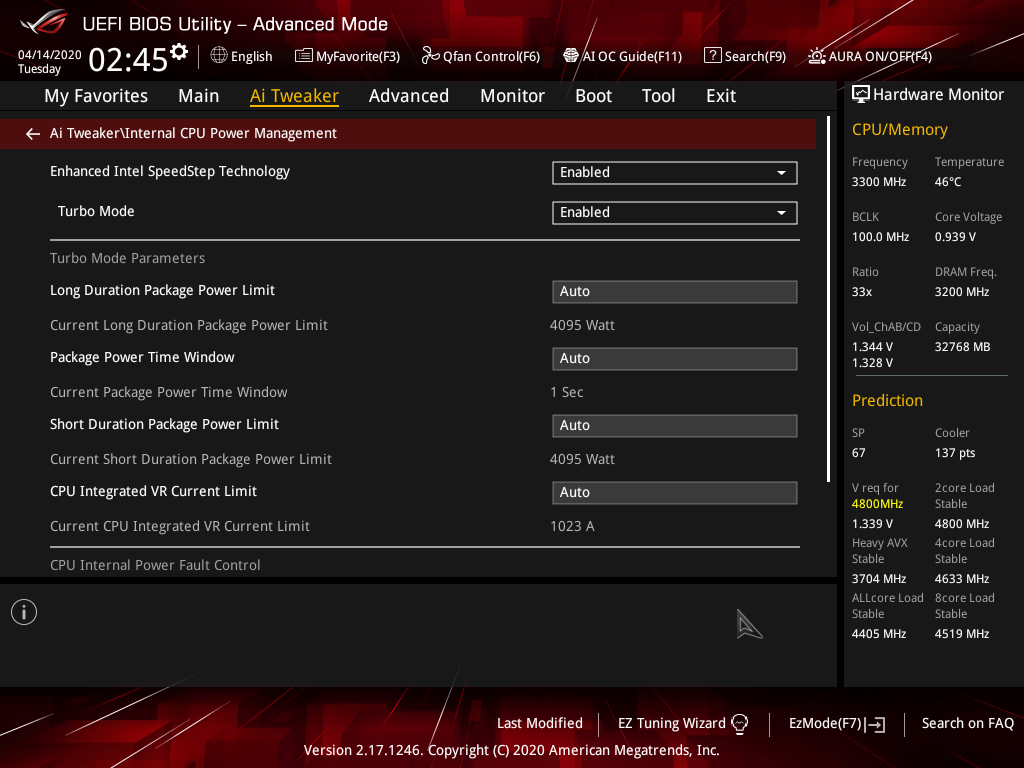Viewport: 1024px width, 768px height.
Task: Click the 1 Sec time window value
Action: 567,392
